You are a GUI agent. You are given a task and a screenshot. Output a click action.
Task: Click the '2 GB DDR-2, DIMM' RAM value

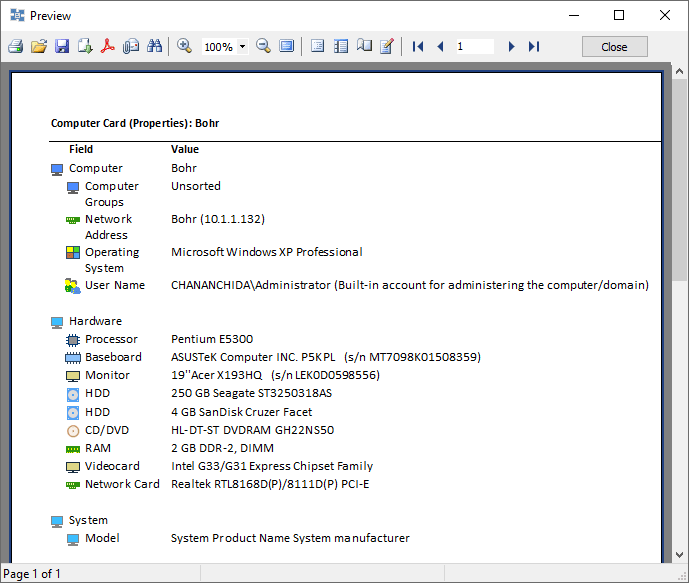222,448
